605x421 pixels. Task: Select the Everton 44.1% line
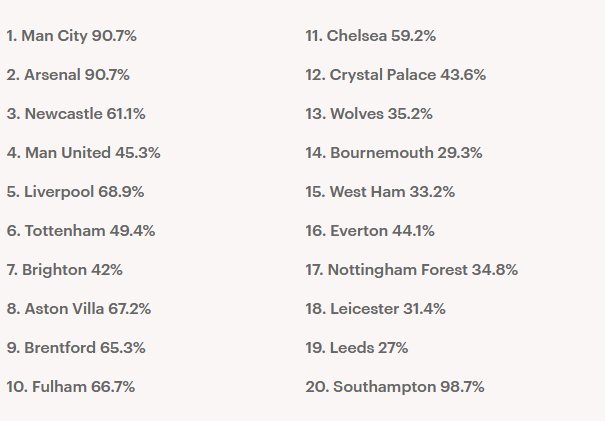coord(370,231)
